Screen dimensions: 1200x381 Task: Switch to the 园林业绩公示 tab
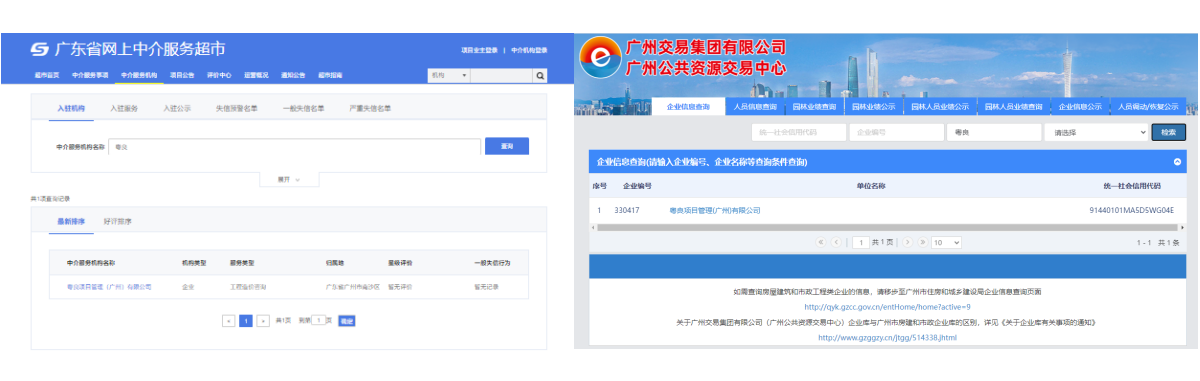[x=873, y=106]
